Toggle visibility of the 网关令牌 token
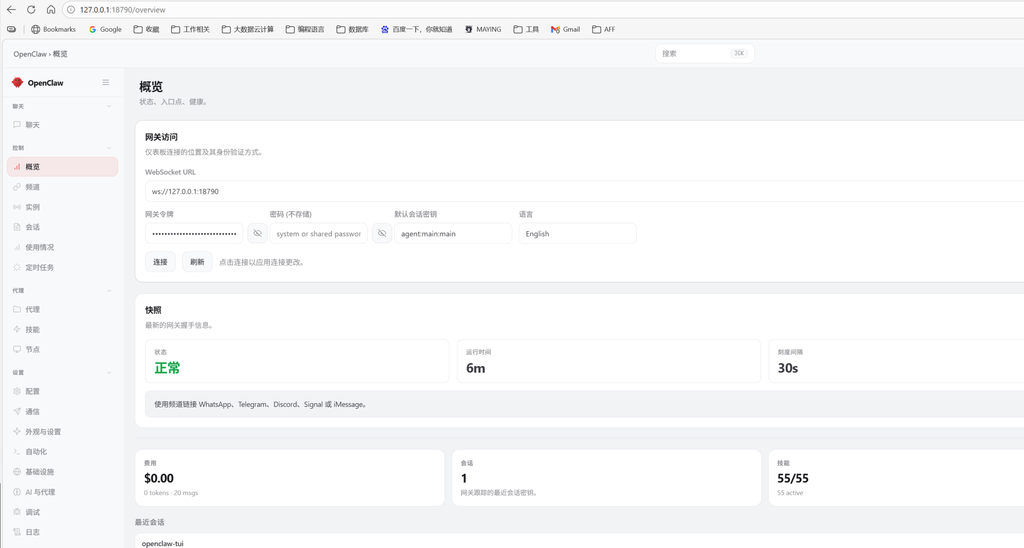The width and height of the screenshot is (1024, 548). pyautogui.click(x=257, y=233)
